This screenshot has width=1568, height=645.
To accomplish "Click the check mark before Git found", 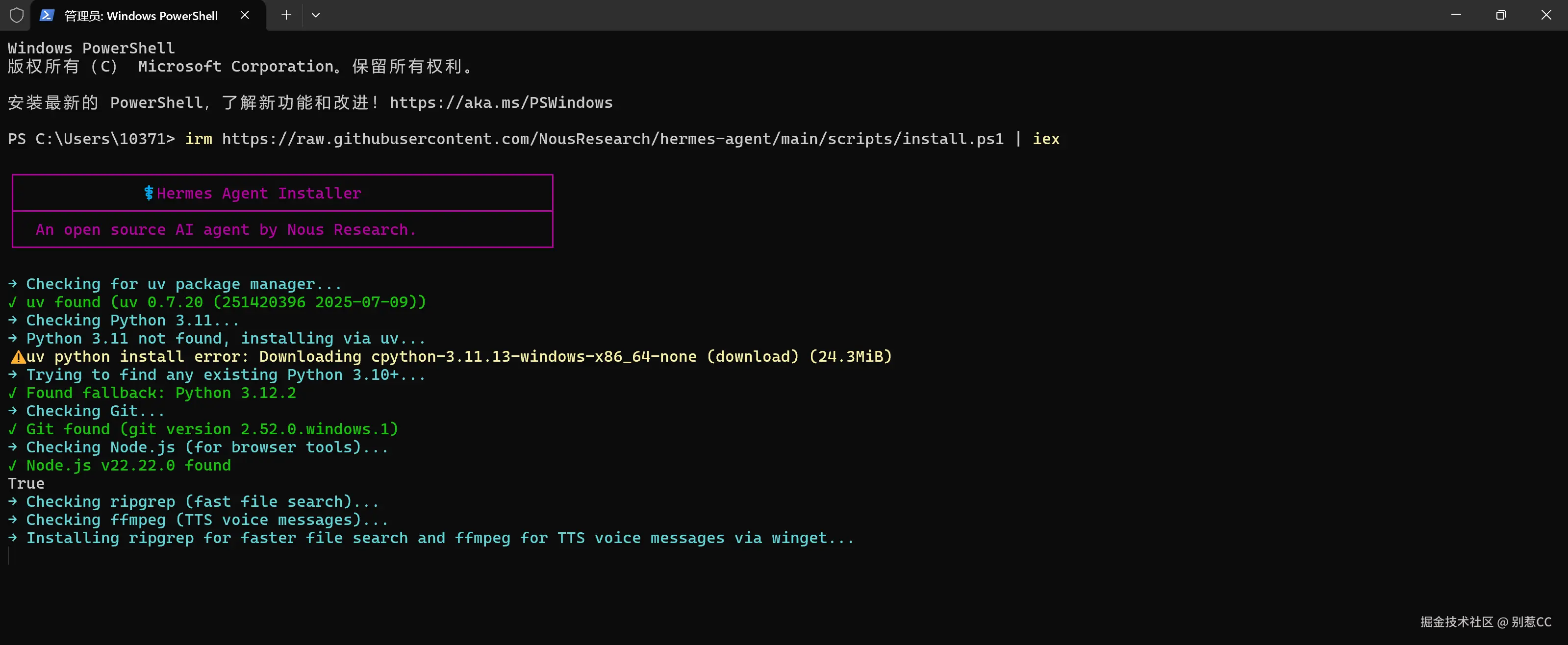I will (x=13, y=430).
